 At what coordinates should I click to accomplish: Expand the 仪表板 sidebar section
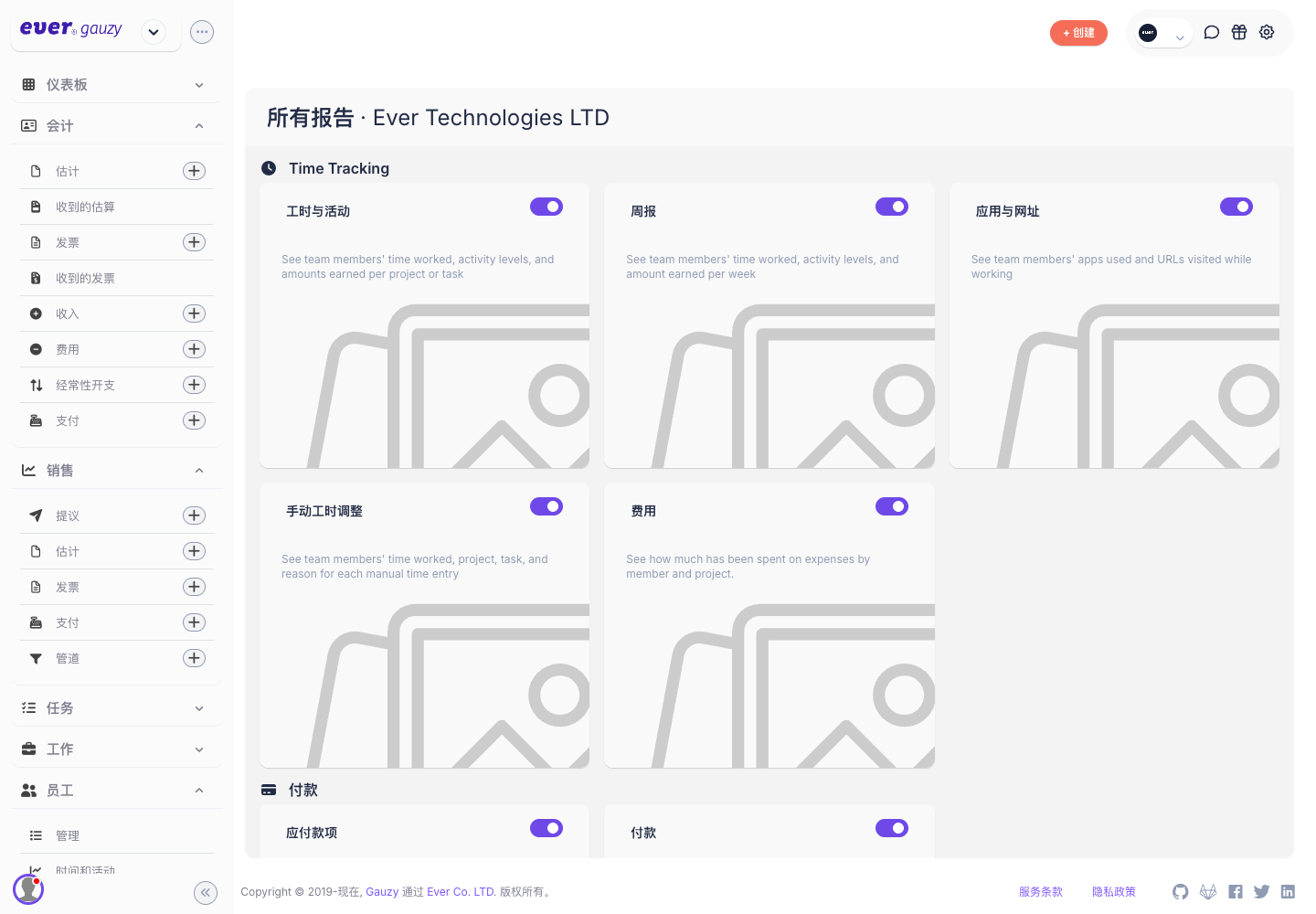tap(116, 84)
